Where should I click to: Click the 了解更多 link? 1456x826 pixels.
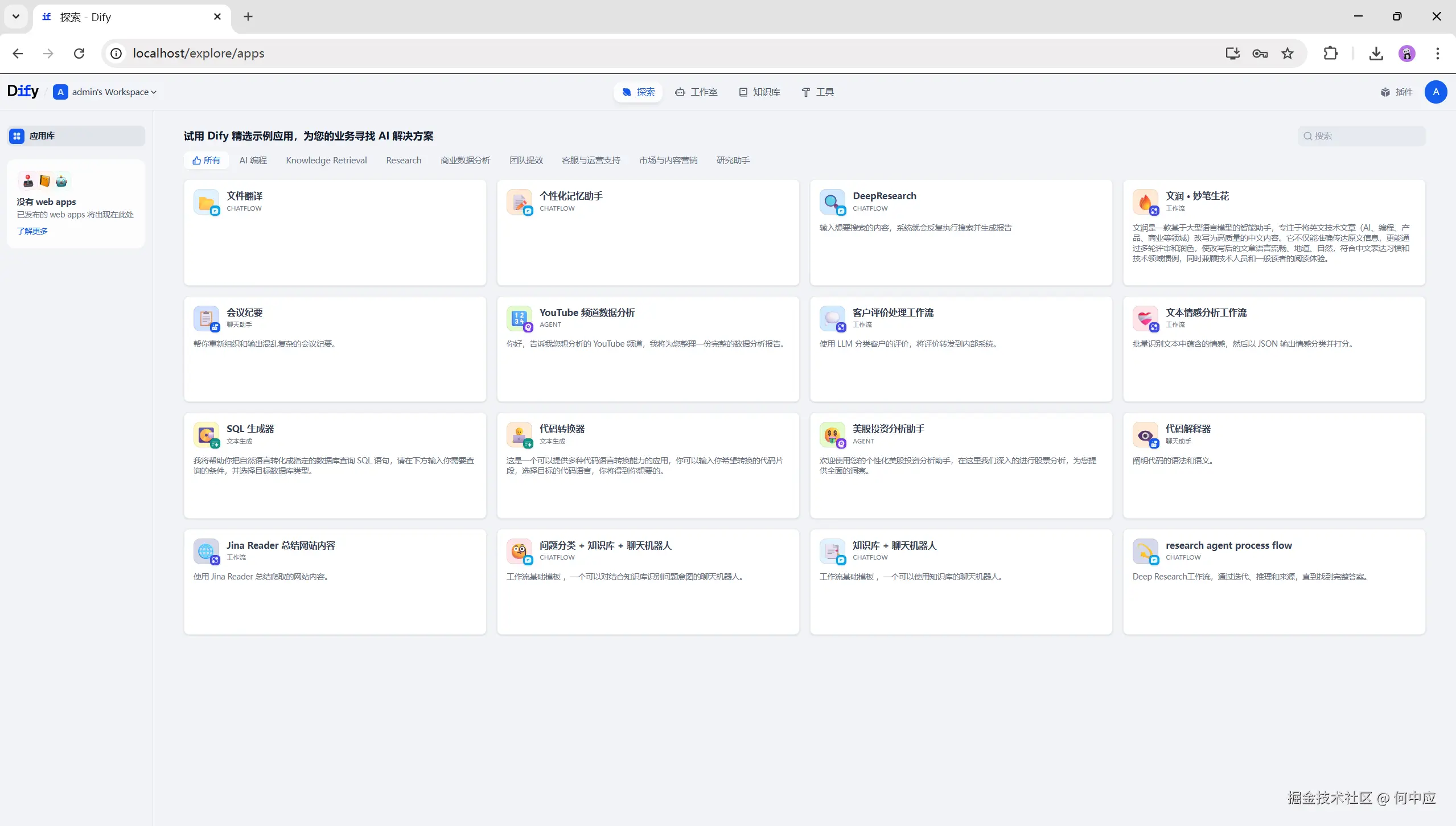click(32, 231)
